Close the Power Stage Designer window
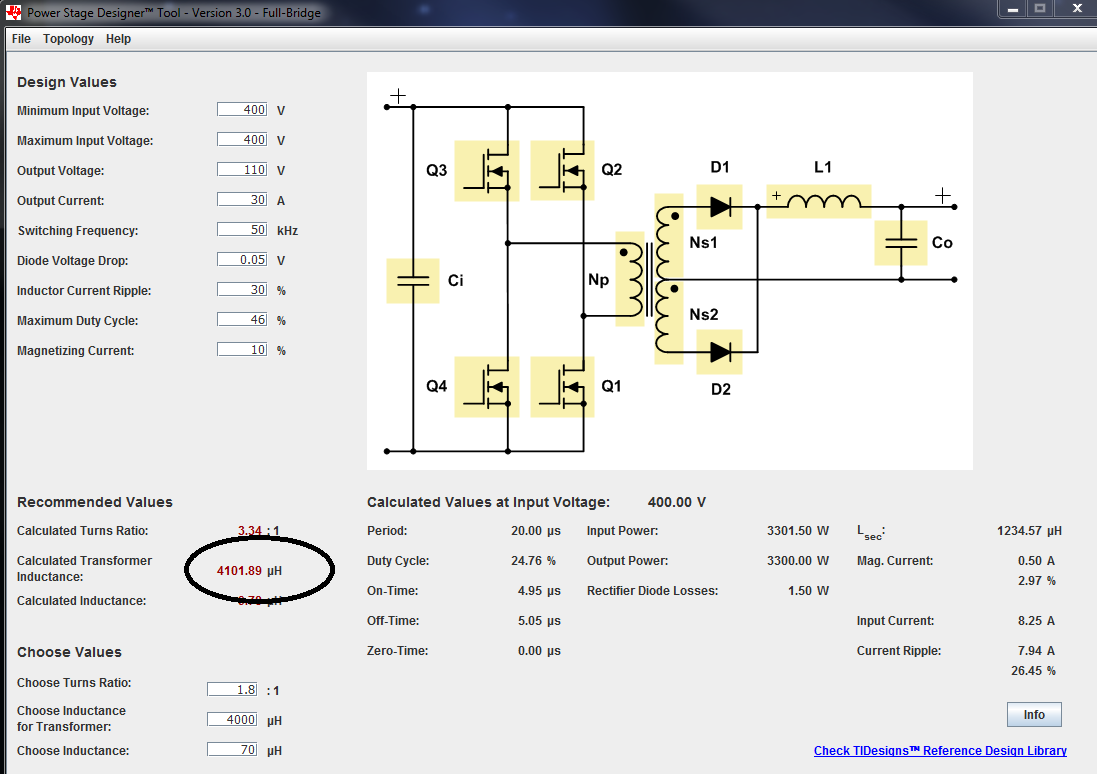1097x774 pixels. 1077,9
